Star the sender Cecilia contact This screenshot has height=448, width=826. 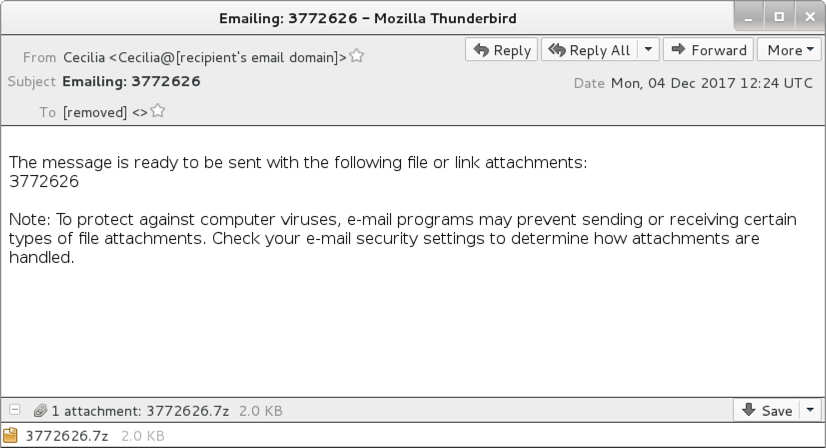pos(357,56)
